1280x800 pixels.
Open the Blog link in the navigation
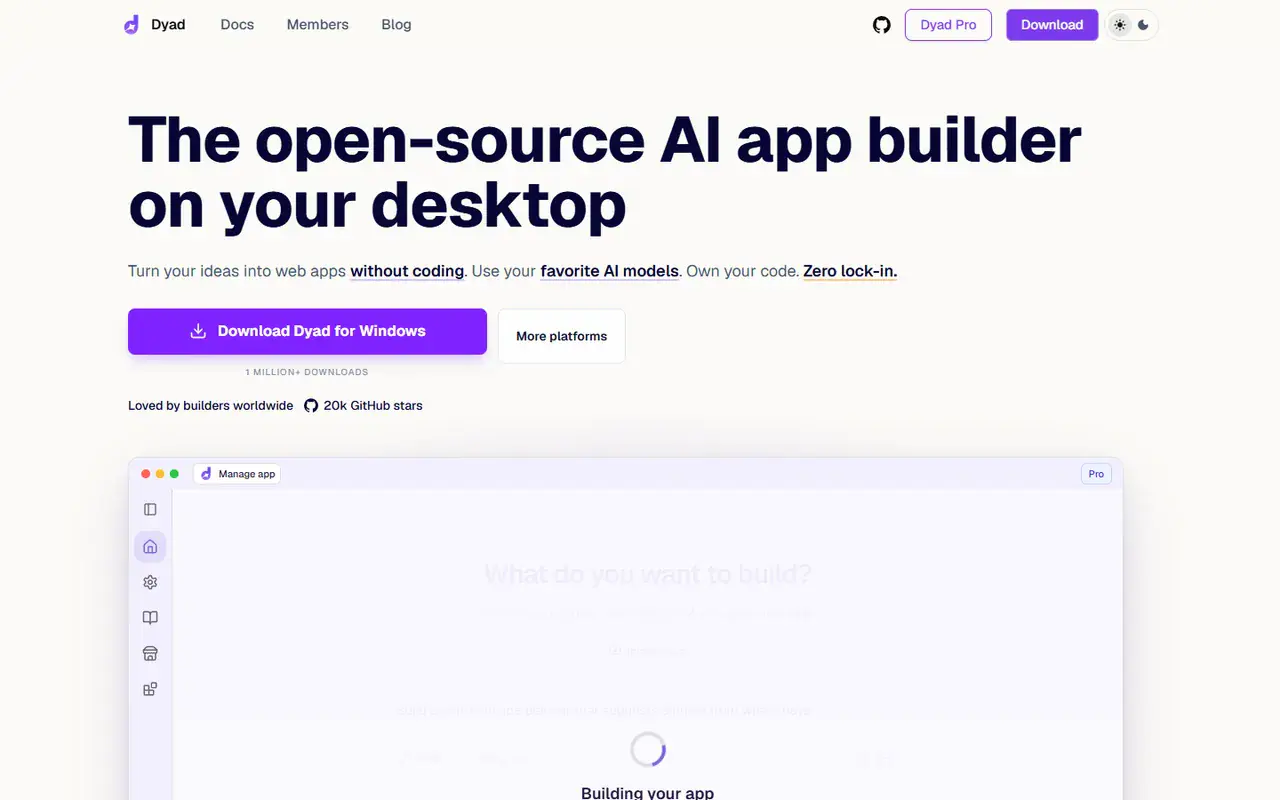coord(396,25)
